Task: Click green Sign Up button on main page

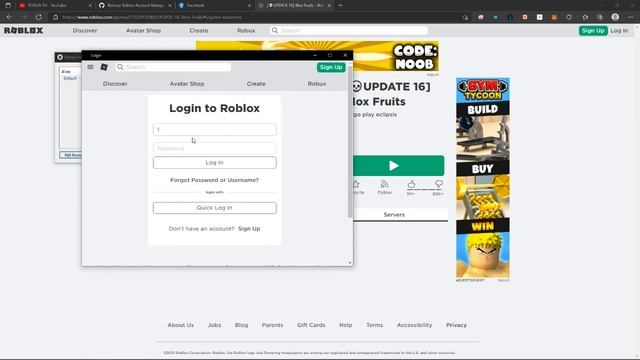Action: click(x=593, y=31)
